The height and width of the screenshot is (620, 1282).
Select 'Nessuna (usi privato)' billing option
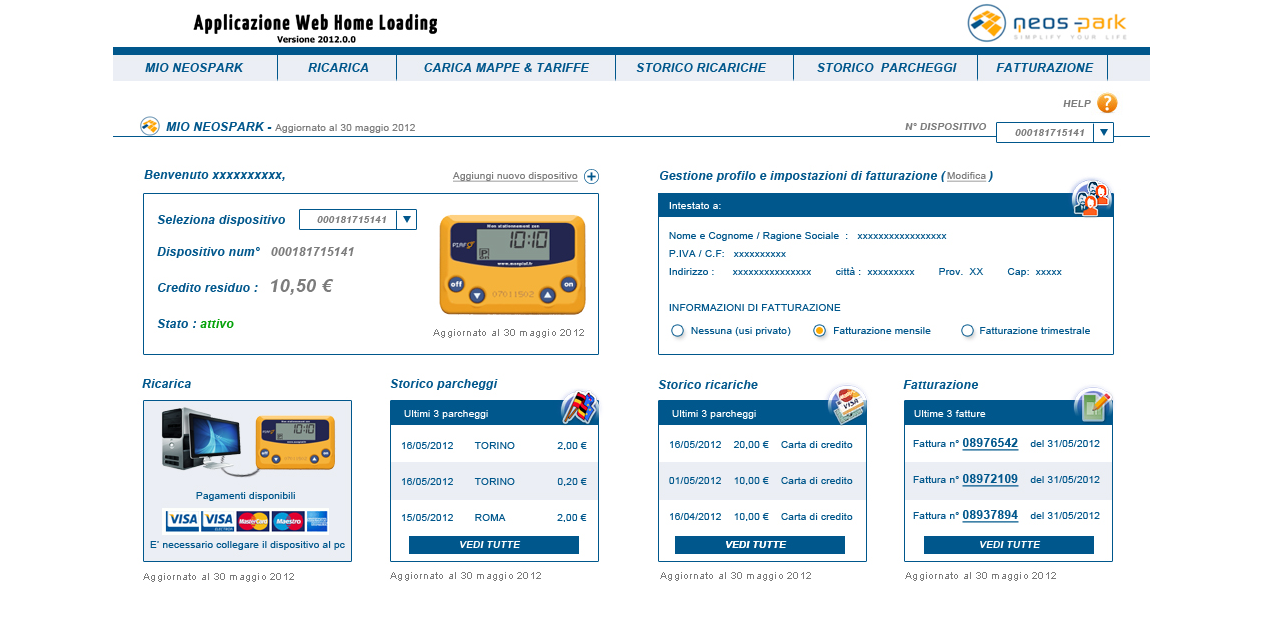[678, 331]
